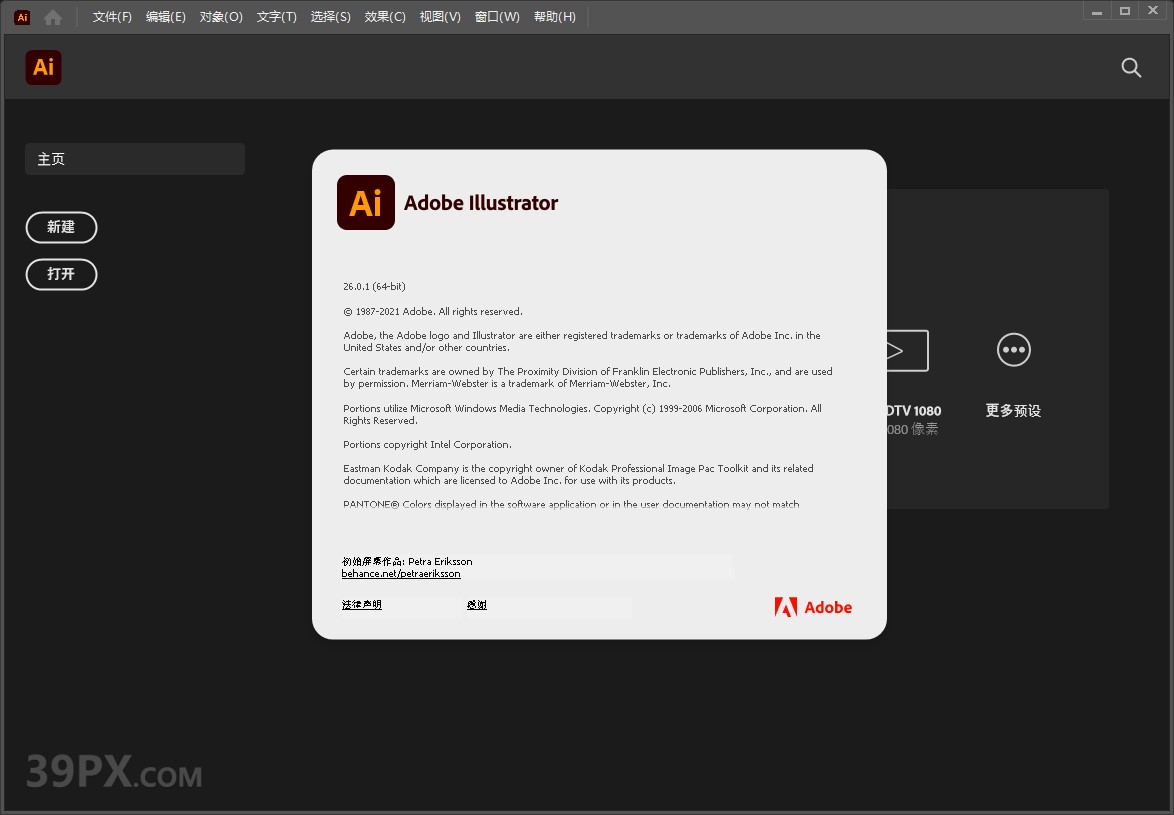
Task: Open the 视图(V) menu
Action: (440, 16)
